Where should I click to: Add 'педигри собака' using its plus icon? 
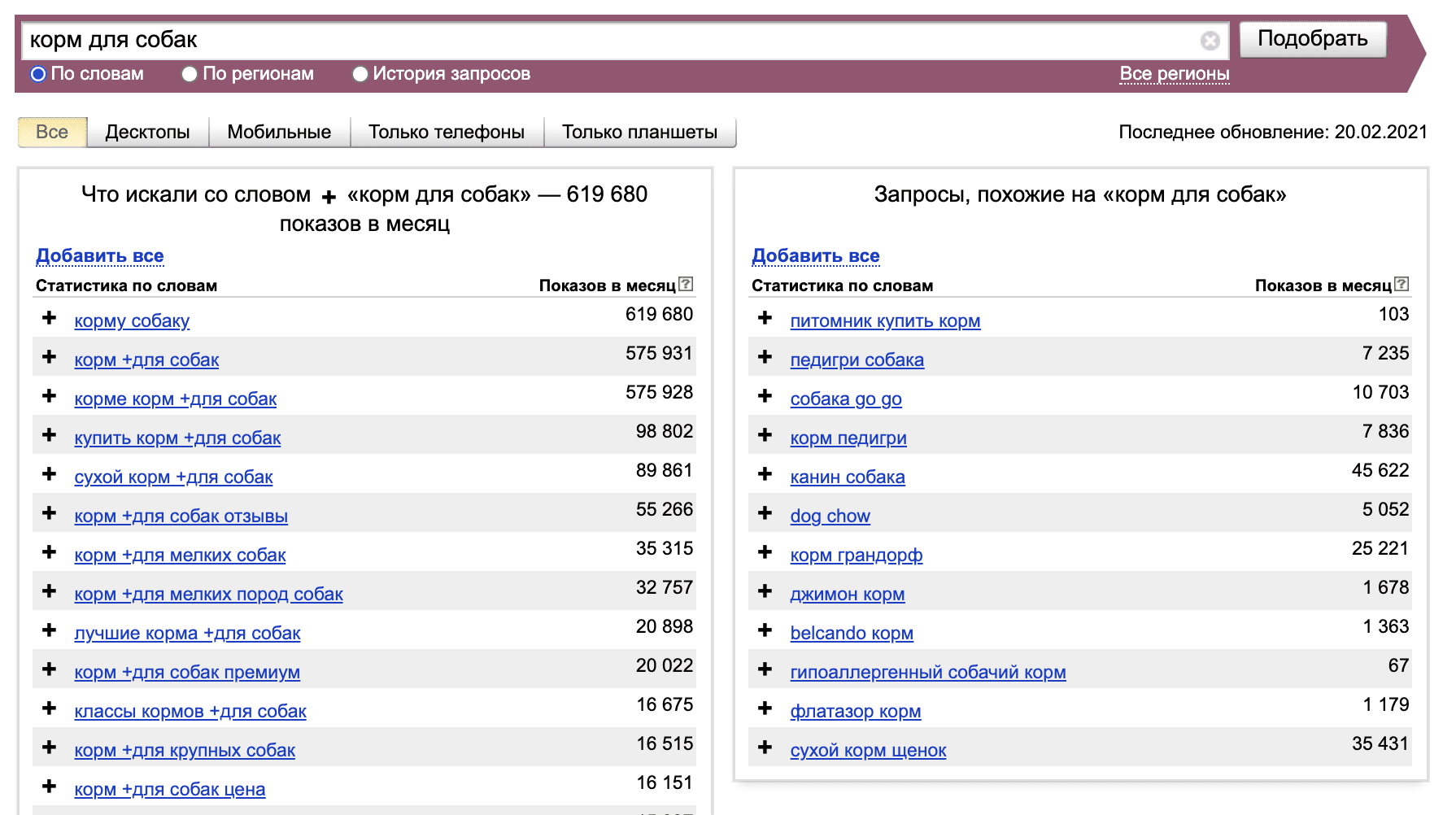[x=765, y=357]
